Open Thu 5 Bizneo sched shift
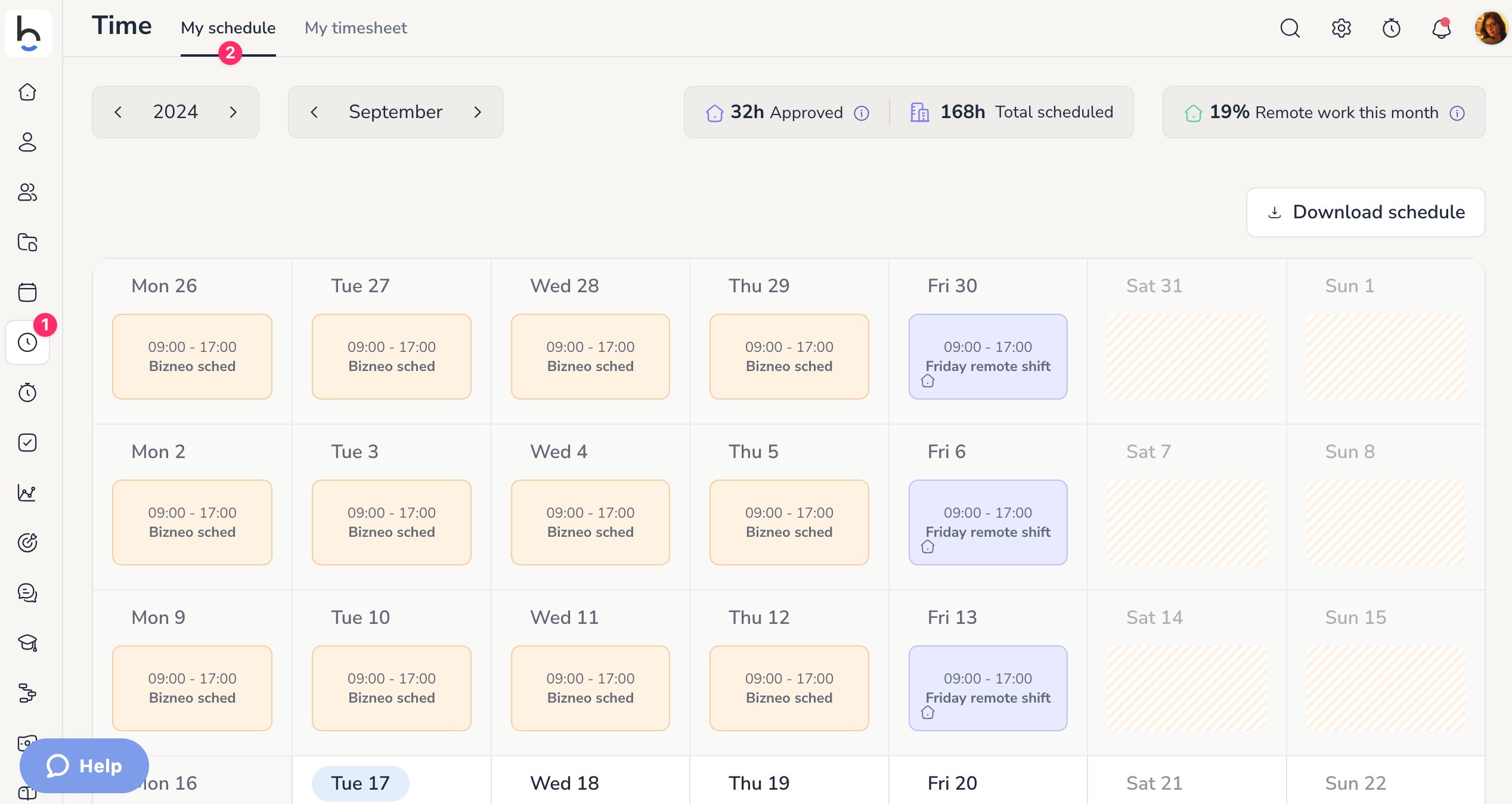The image size is (1512, 804). [789, 522]
